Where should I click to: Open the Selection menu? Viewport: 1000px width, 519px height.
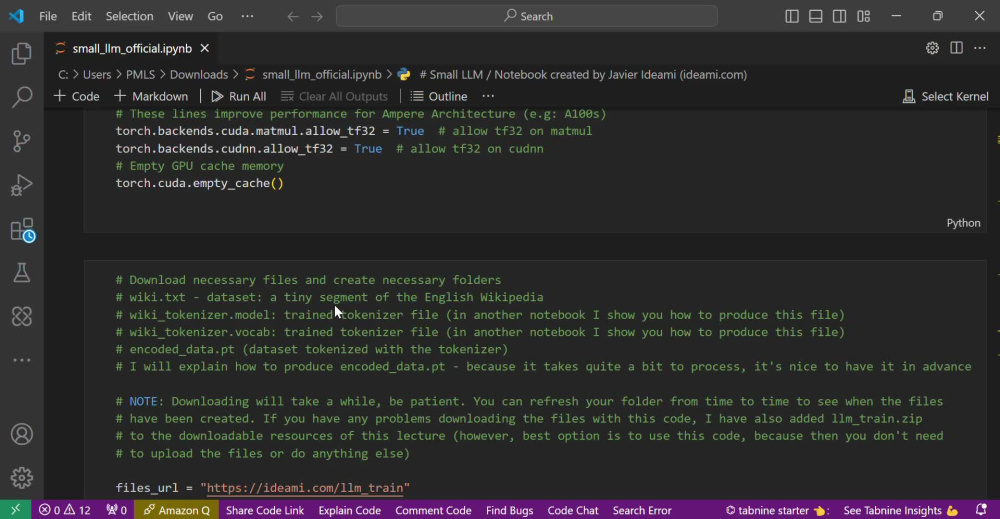coord(129,17)
